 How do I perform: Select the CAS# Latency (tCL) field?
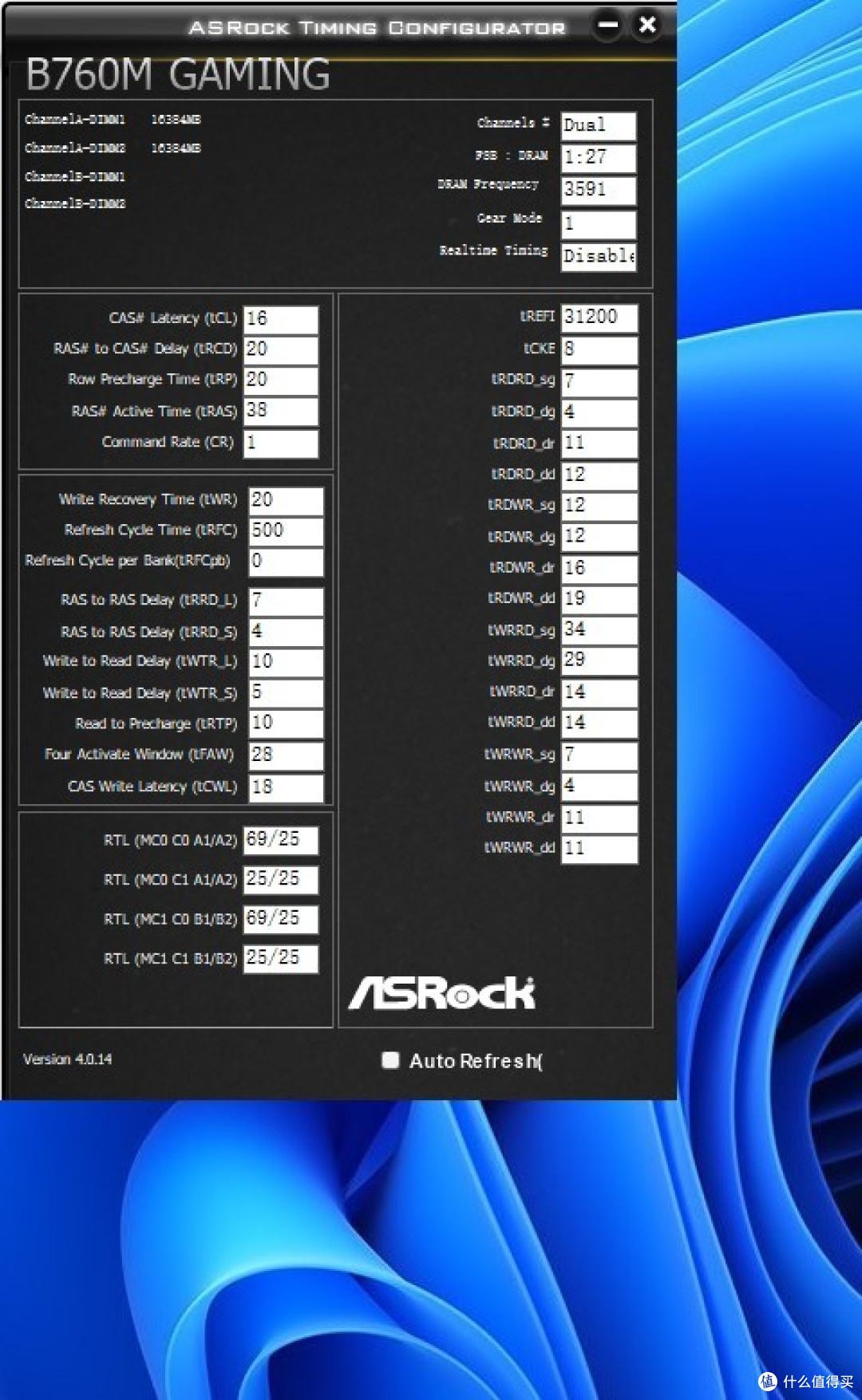tap(281, 319)
